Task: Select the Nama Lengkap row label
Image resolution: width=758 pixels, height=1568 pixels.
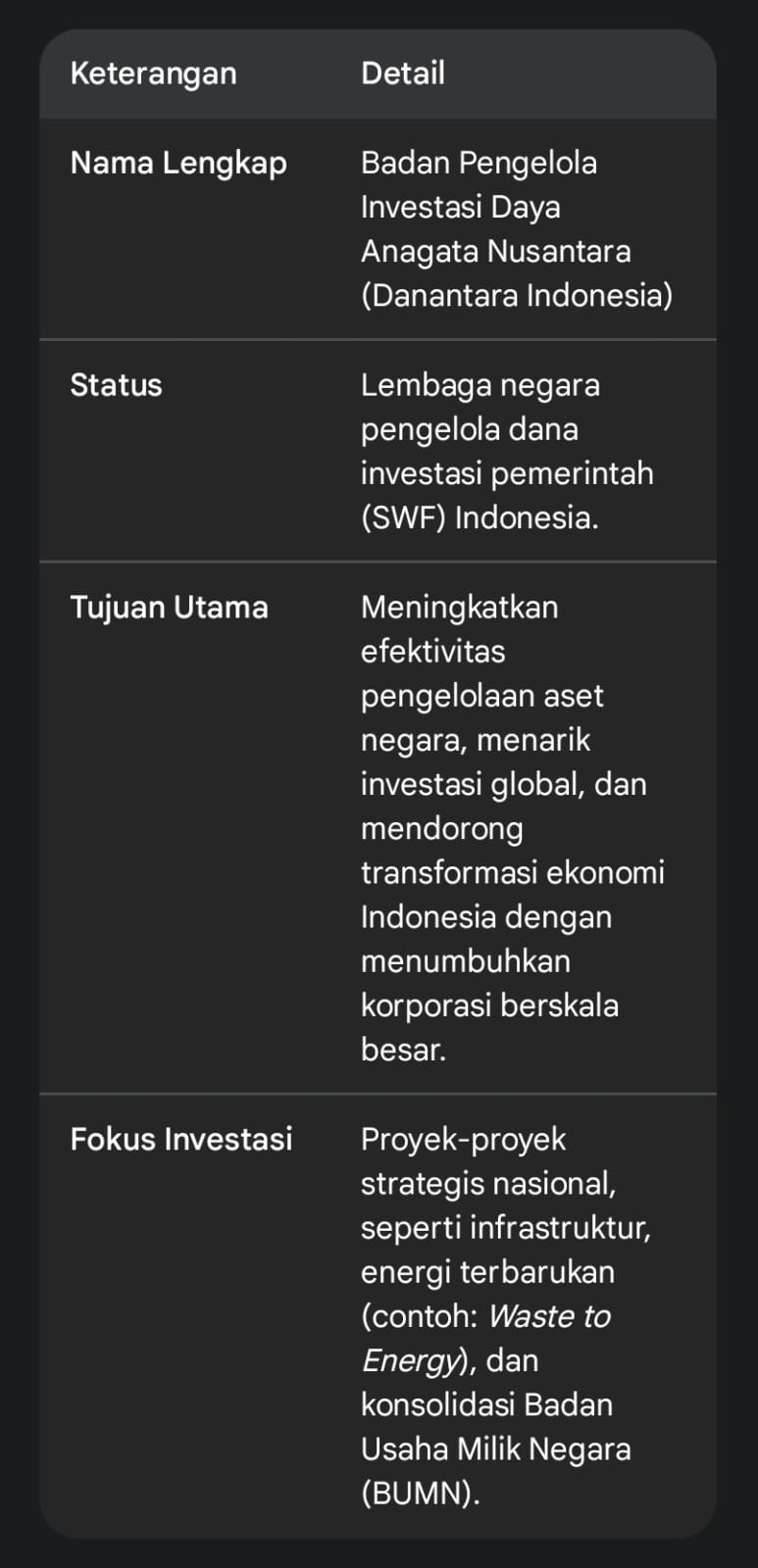Action: (178, 163)
